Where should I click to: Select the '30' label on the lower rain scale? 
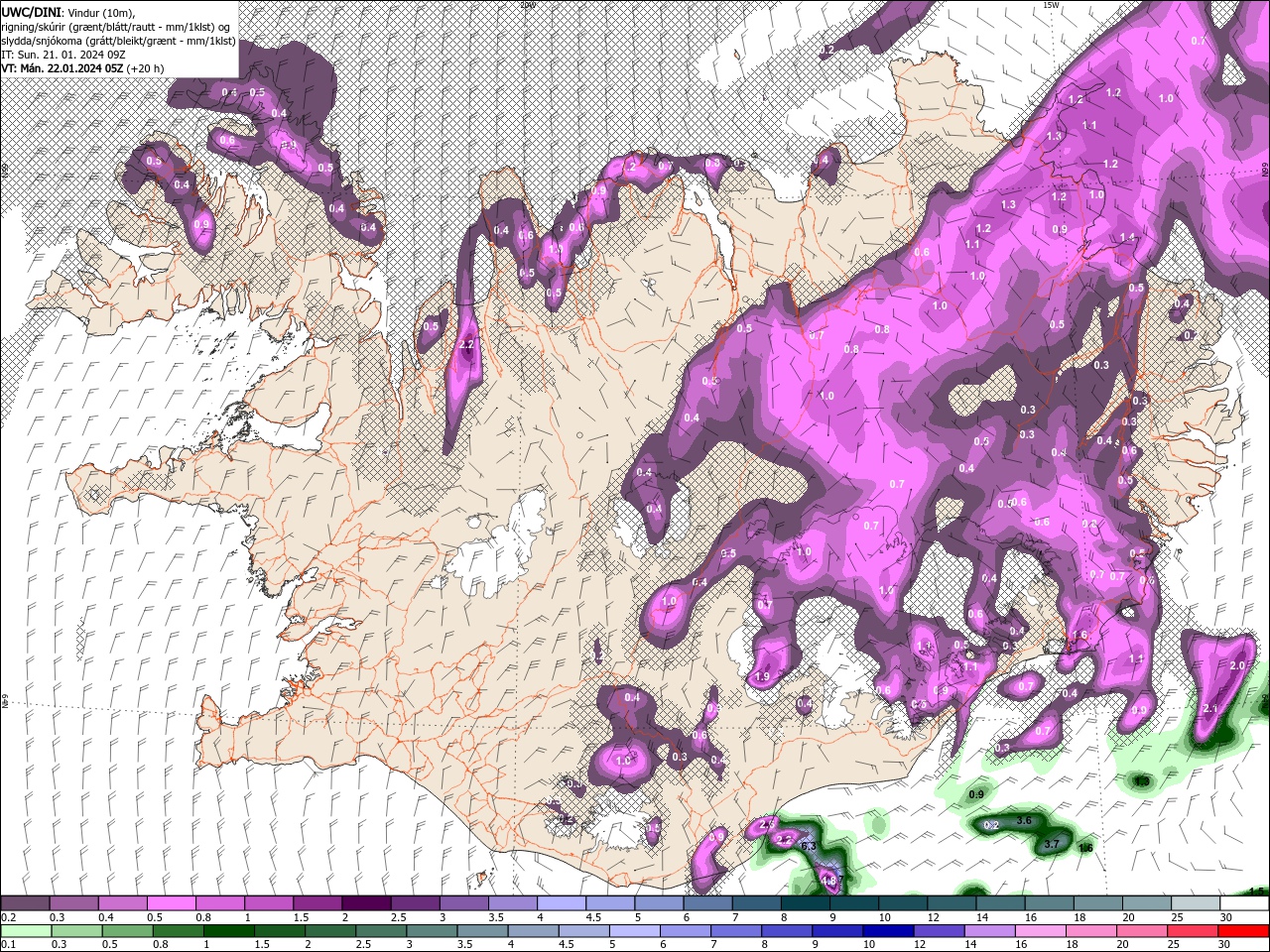click(x=1224, y=945)
